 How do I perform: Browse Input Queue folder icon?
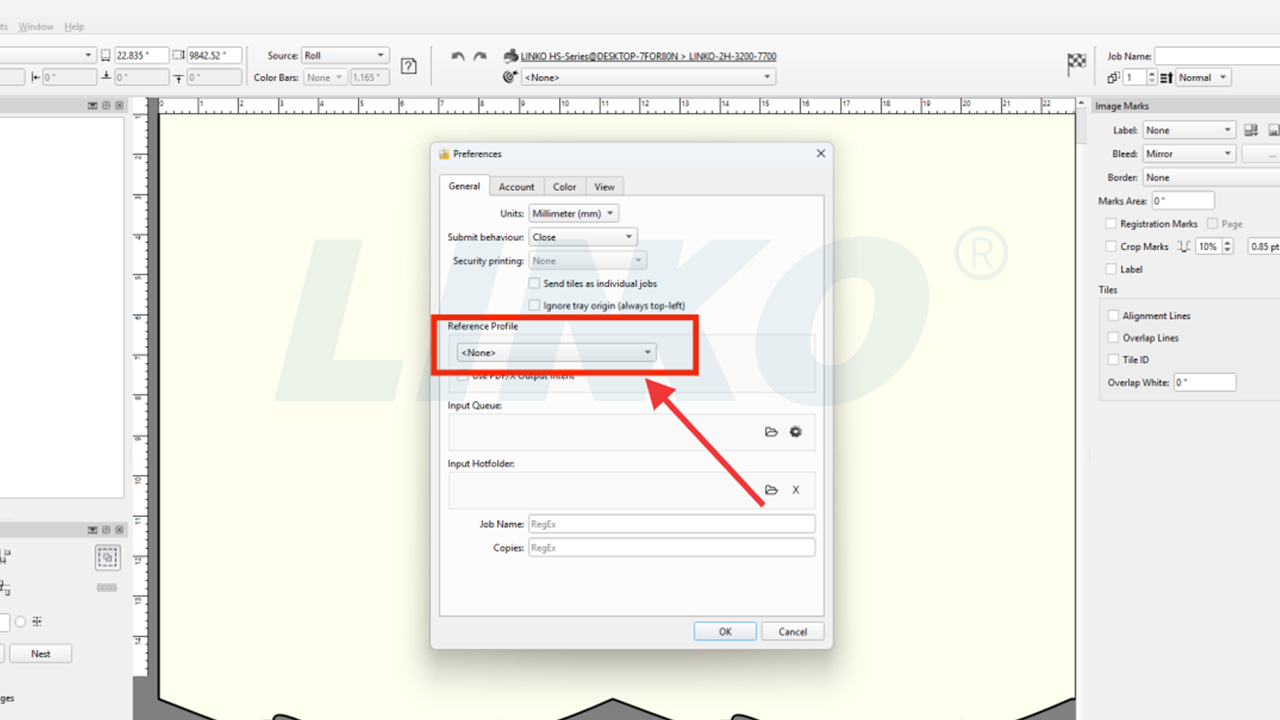click(x=771, y=432)
